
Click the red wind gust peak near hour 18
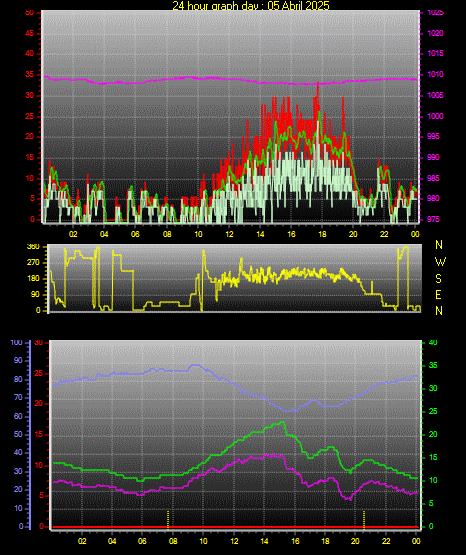[318, 87]
